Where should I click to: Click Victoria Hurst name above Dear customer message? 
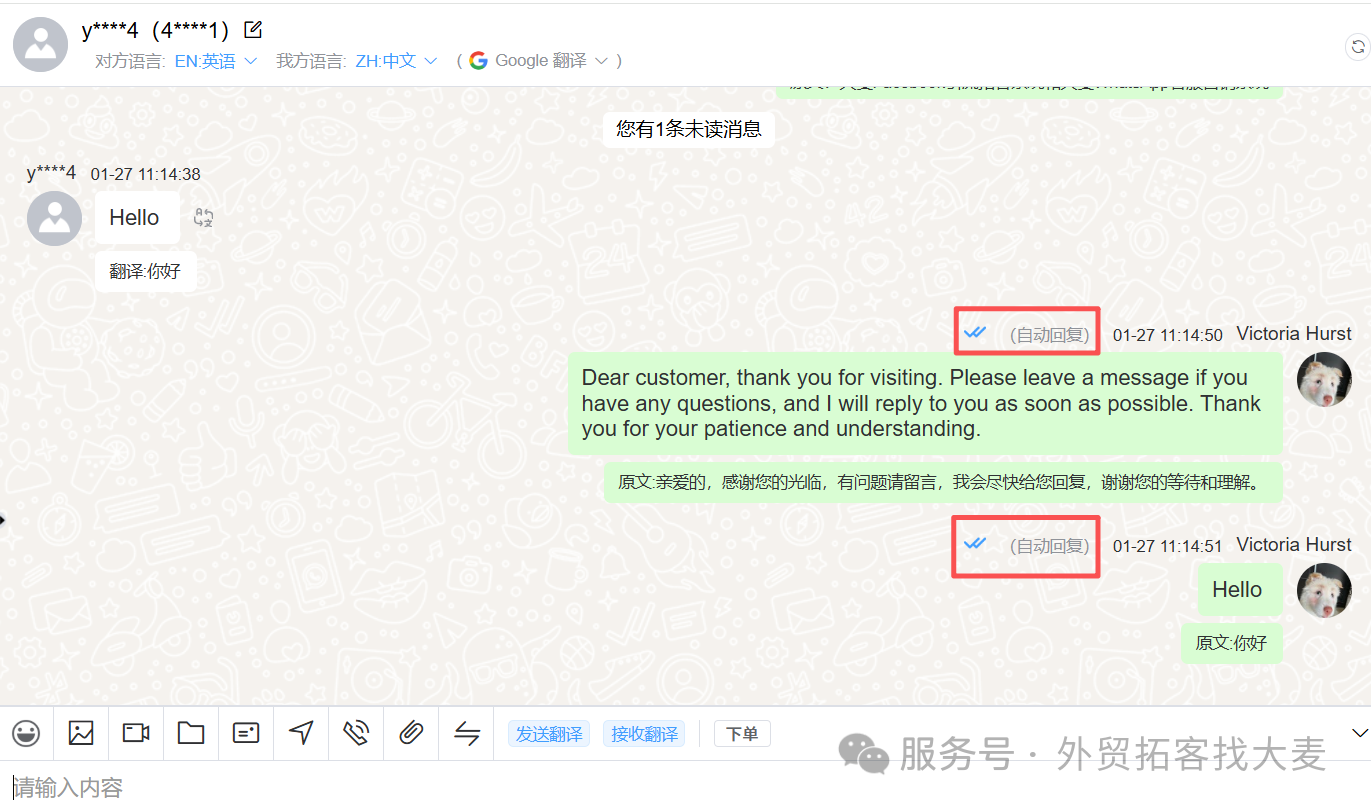(1294, 334)
